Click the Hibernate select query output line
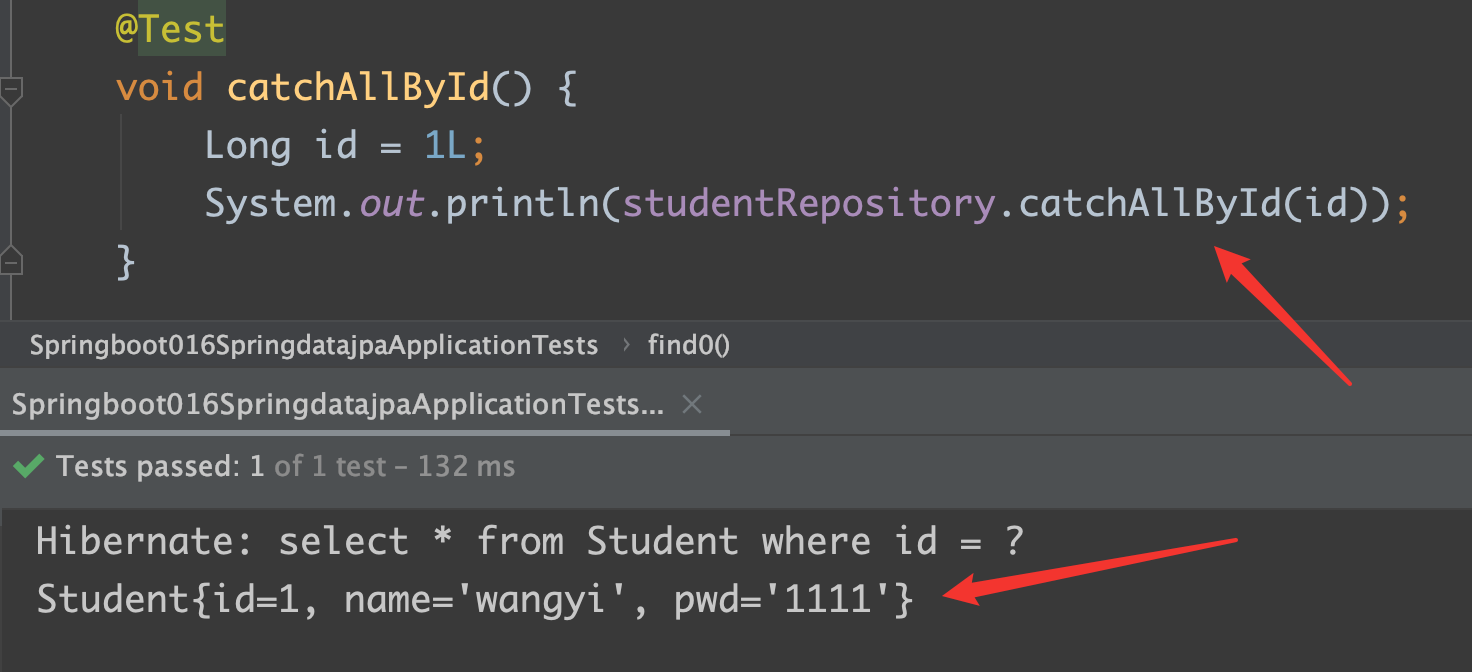Image resolution: width=1472 pixels, height=672 pixels. point(530,541)
